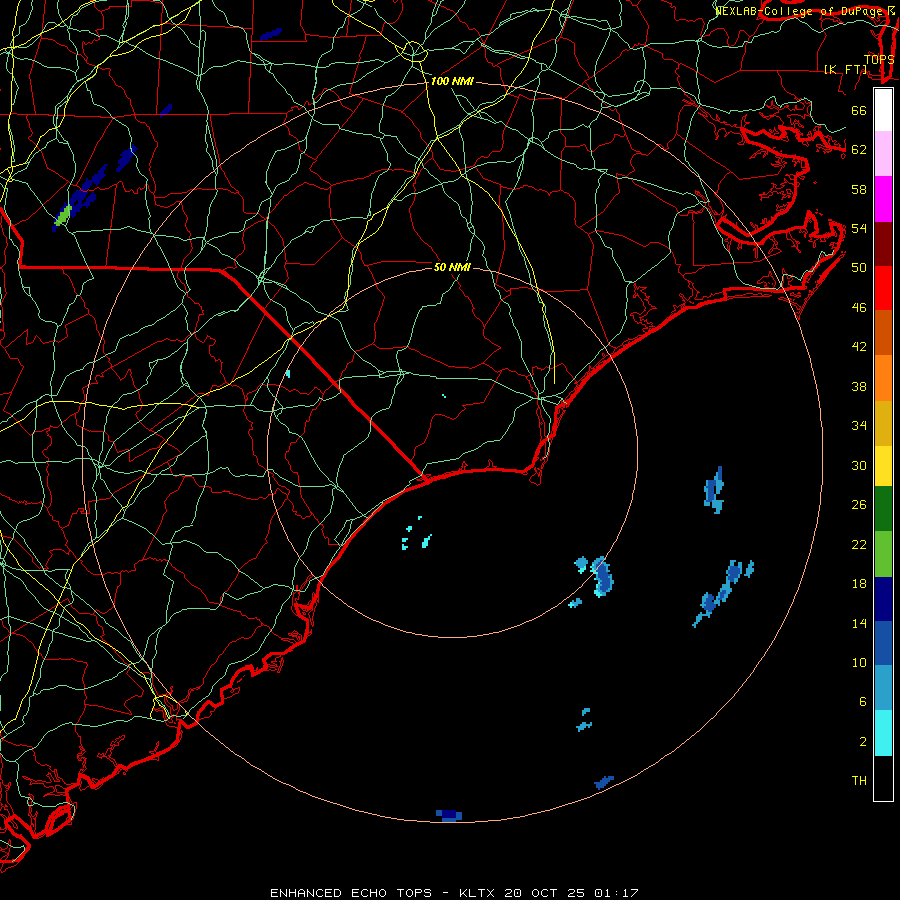Screen dimensions: 900x900
Task: Click the "66" legend value
Action: click(859, 111)
